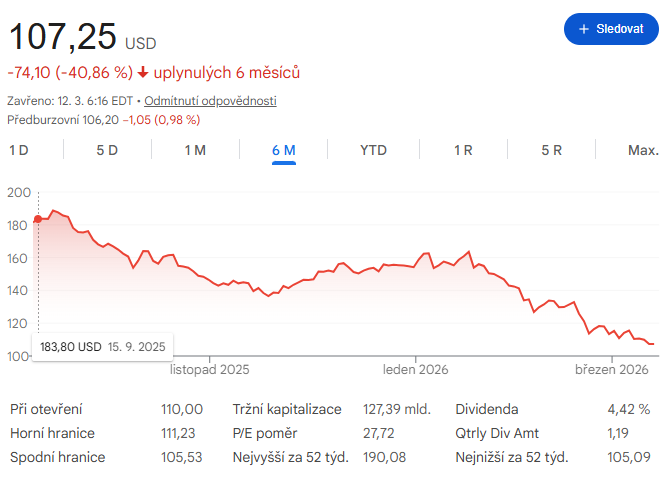Screen dimensions: 672x493
Task: Select the 6 M time range tab
Action: pos(284,150)
